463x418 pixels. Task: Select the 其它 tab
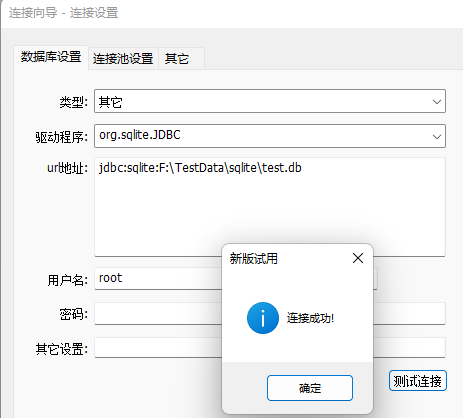coord(180,59)
